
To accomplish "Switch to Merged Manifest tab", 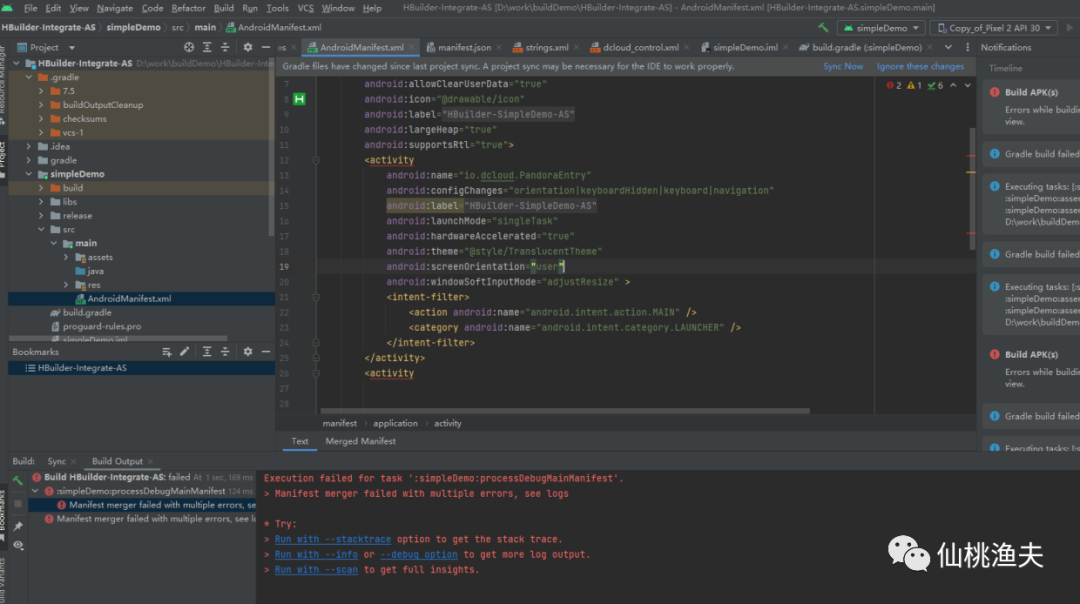I will pyautogui.click(x=360, y=441).
